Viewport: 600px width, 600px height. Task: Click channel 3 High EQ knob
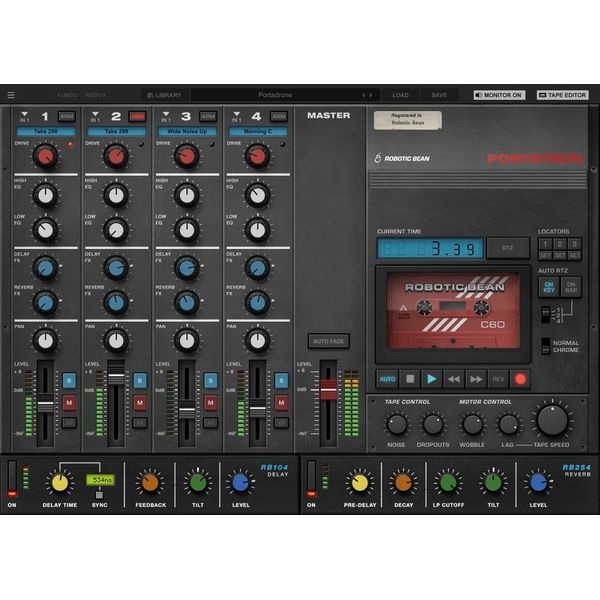[187, 196]
